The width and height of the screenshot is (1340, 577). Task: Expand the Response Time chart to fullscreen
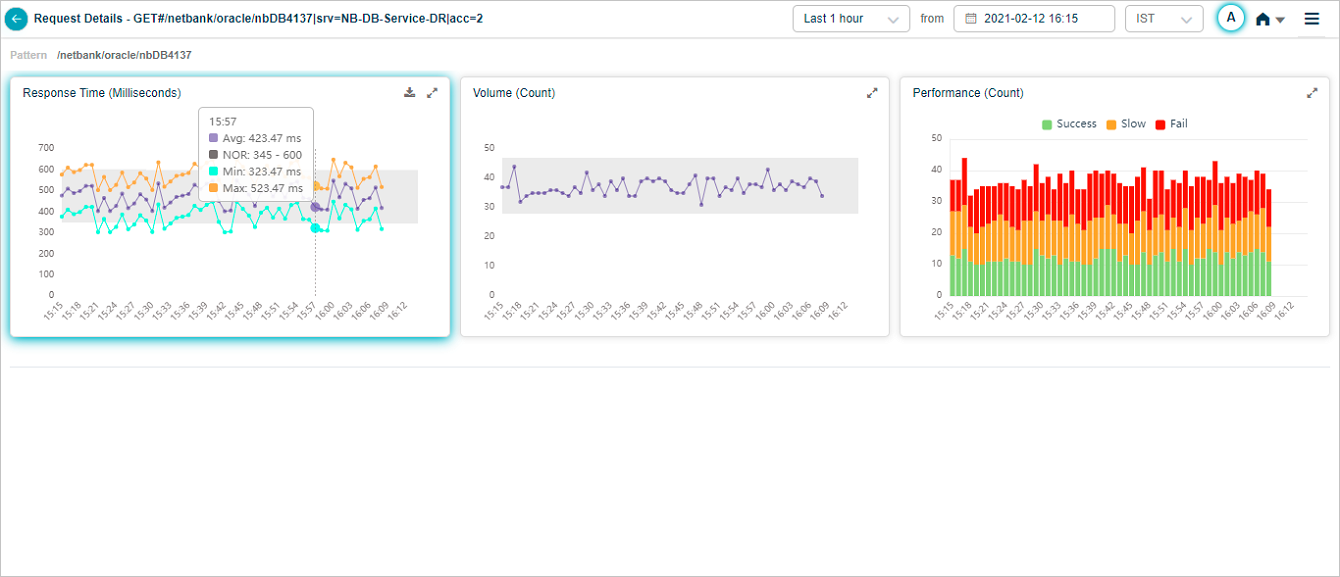coord(432,93)
